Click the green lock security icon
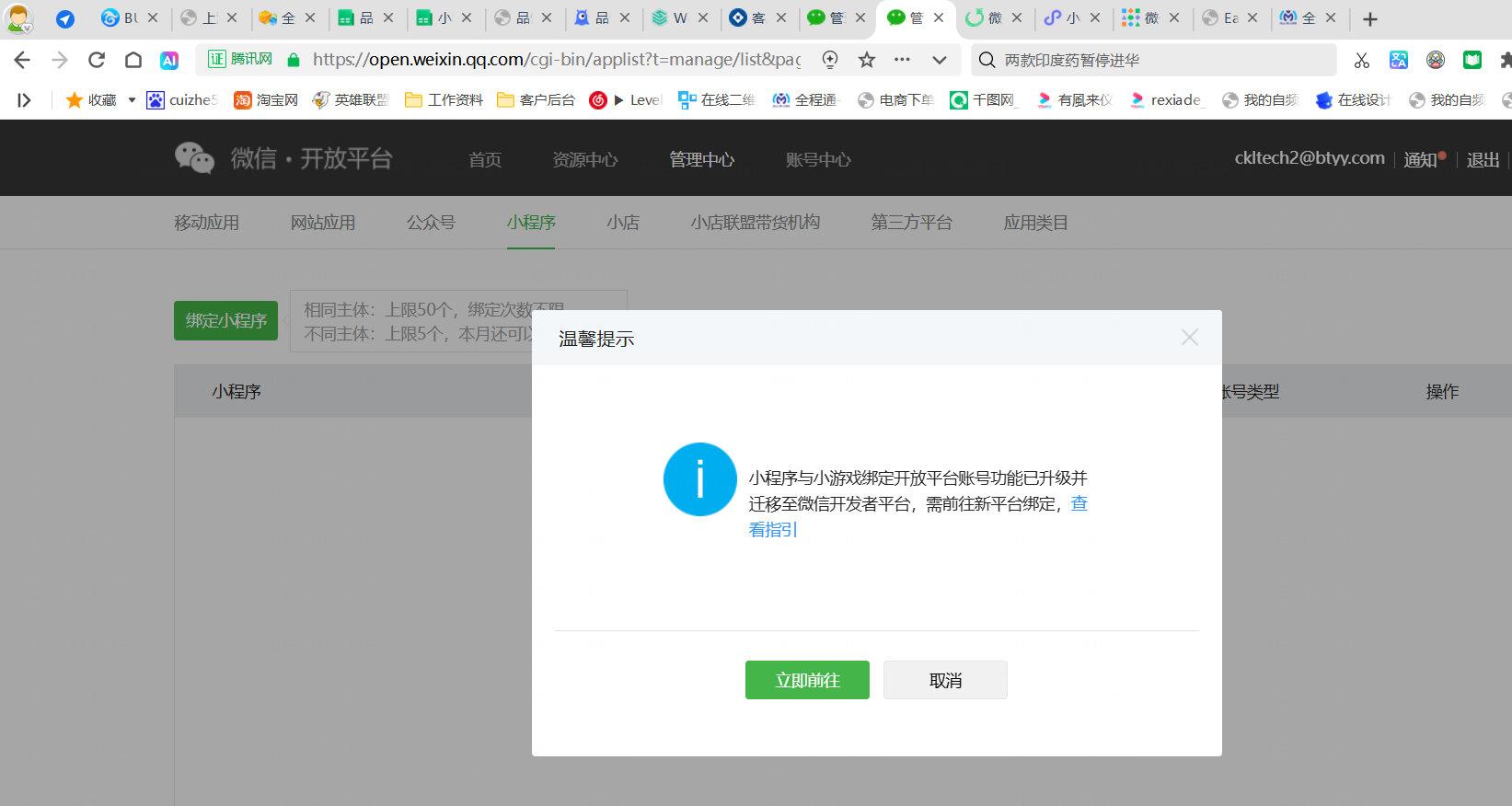Image resolution: width=1512 pixels, height=806 pixels. click(x=294, y=60)
